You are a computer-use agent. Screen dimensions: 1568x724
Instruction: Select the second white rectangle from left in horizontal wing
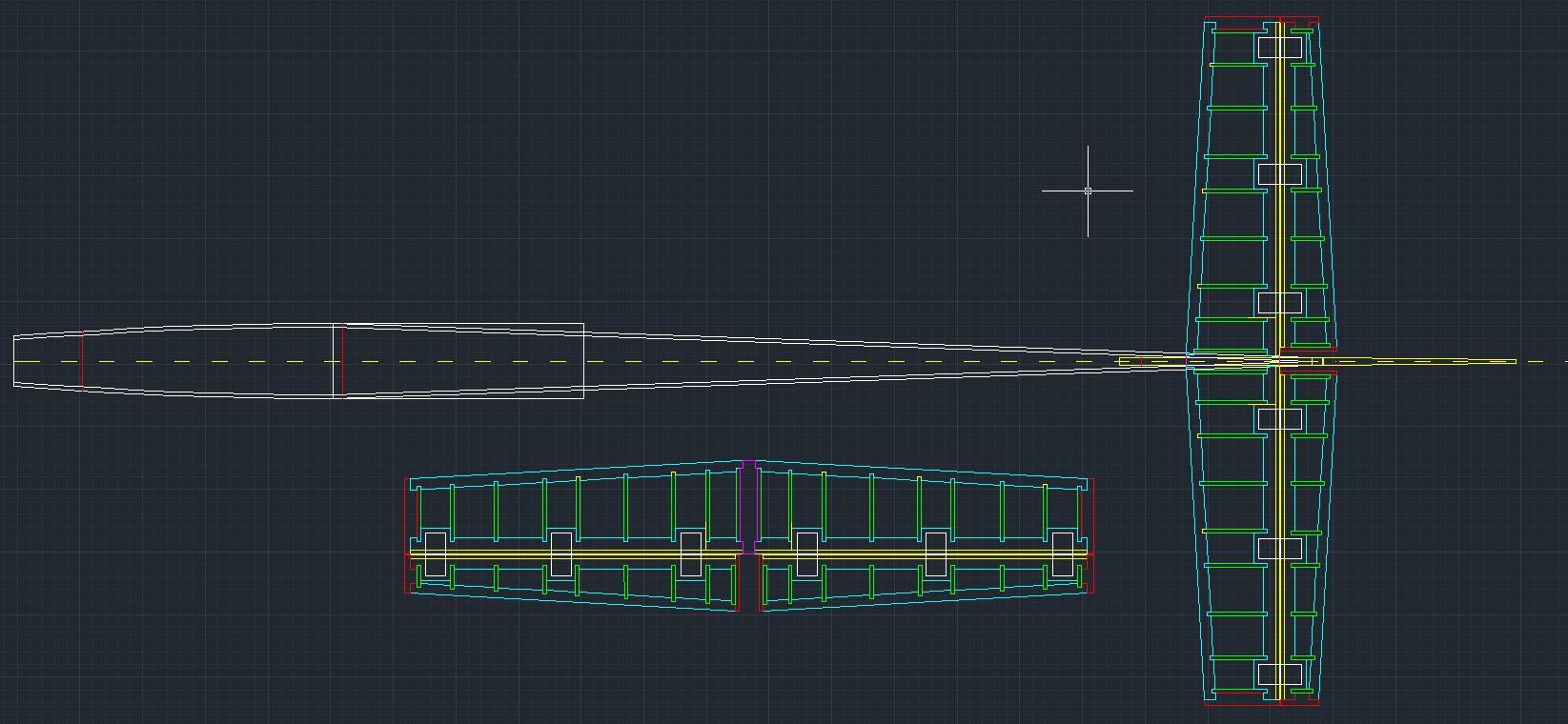tap(560, 553)
